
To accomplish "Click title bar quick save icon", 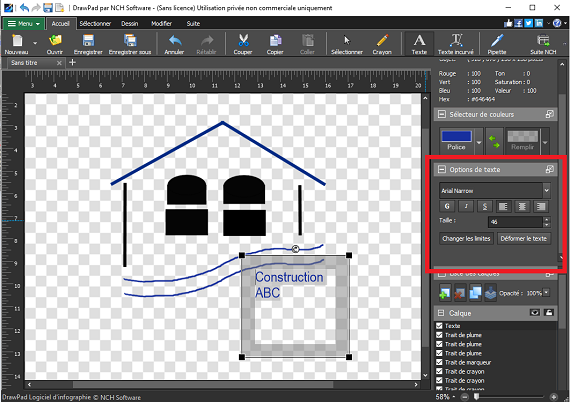I will [x=48, y=7].
